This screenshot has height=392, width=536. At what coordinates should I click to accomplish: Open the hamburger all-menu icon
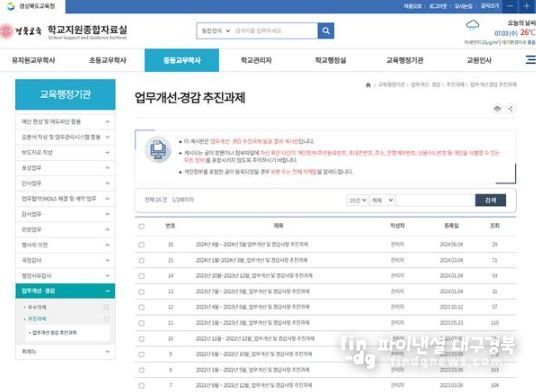[x=531, y=60]
